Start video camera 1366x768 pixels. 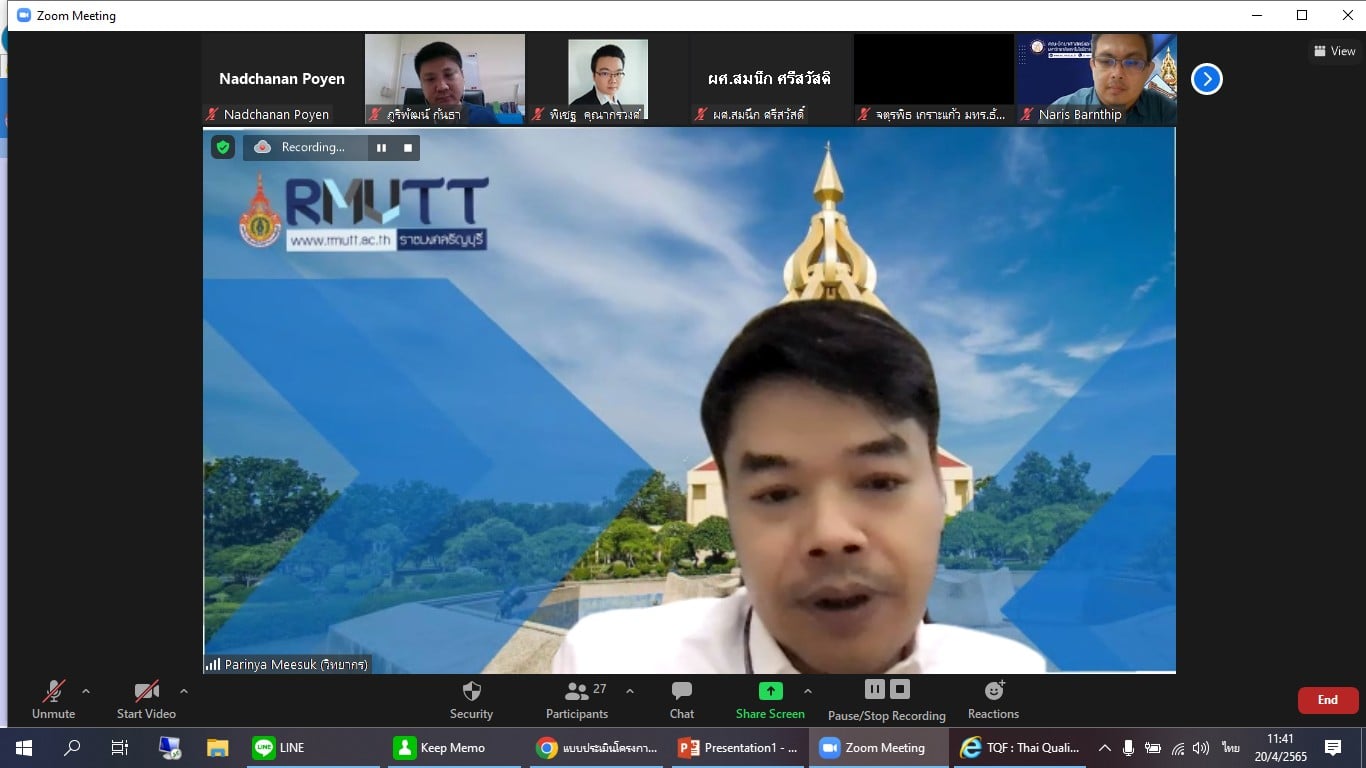tap(146, 699)
